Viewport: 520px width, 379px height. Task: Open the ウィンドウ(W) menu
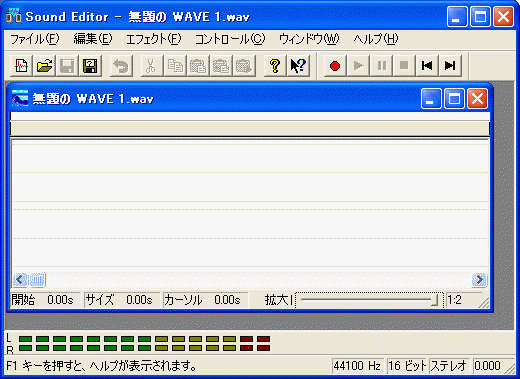click(x=309, y=39)
